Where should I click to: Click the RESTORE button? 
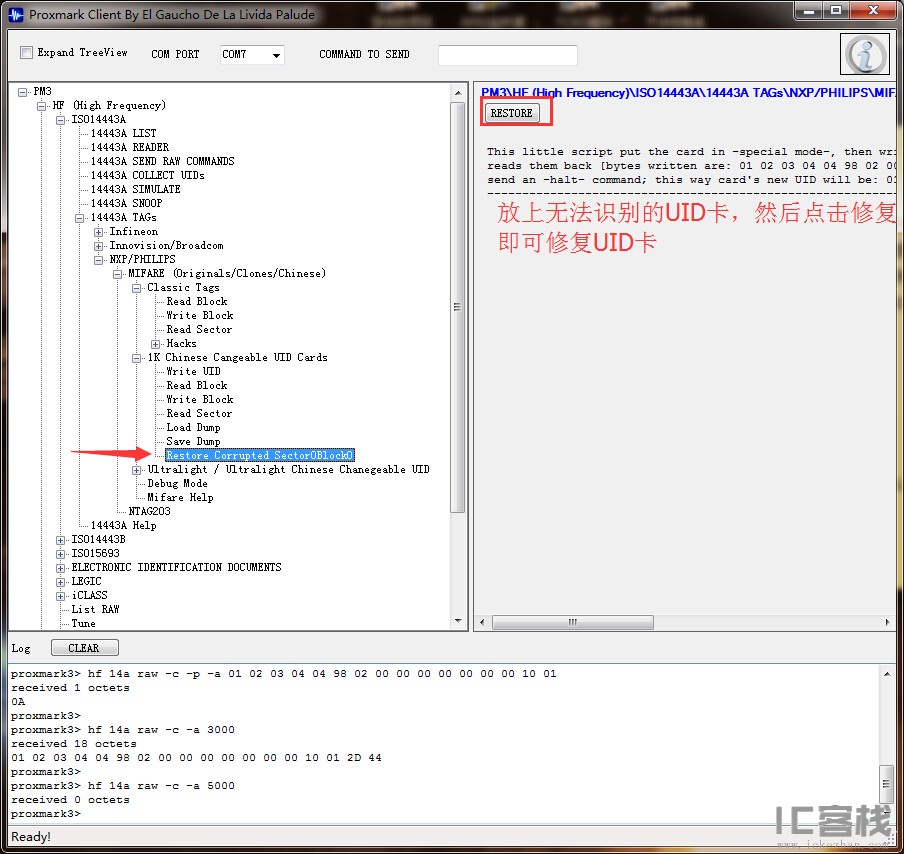pos(512,113)
